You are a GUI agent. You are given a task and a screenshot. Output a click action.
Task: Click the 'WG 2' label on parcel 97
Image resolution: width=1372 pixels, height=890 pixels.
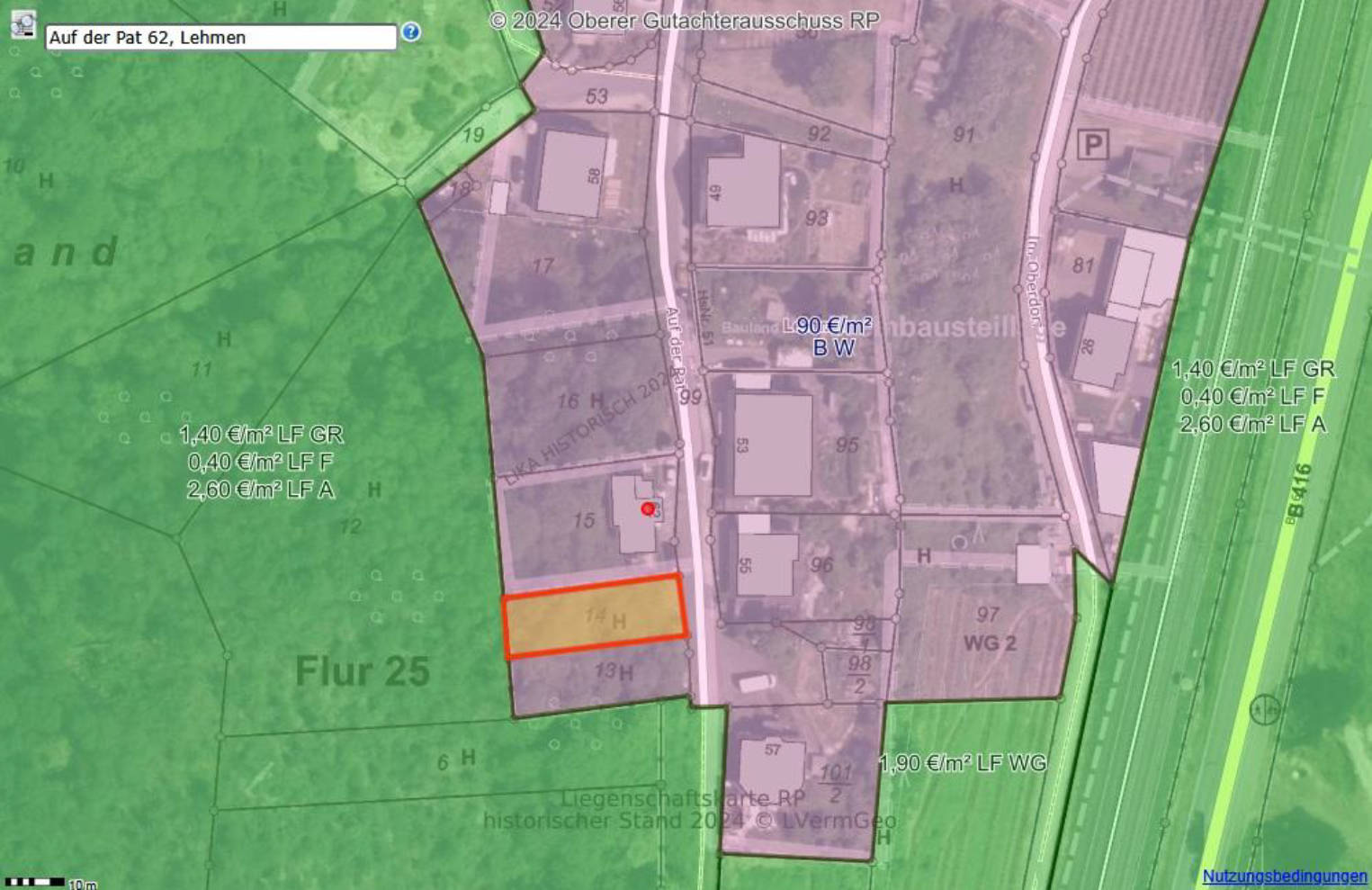click(990, 643)
